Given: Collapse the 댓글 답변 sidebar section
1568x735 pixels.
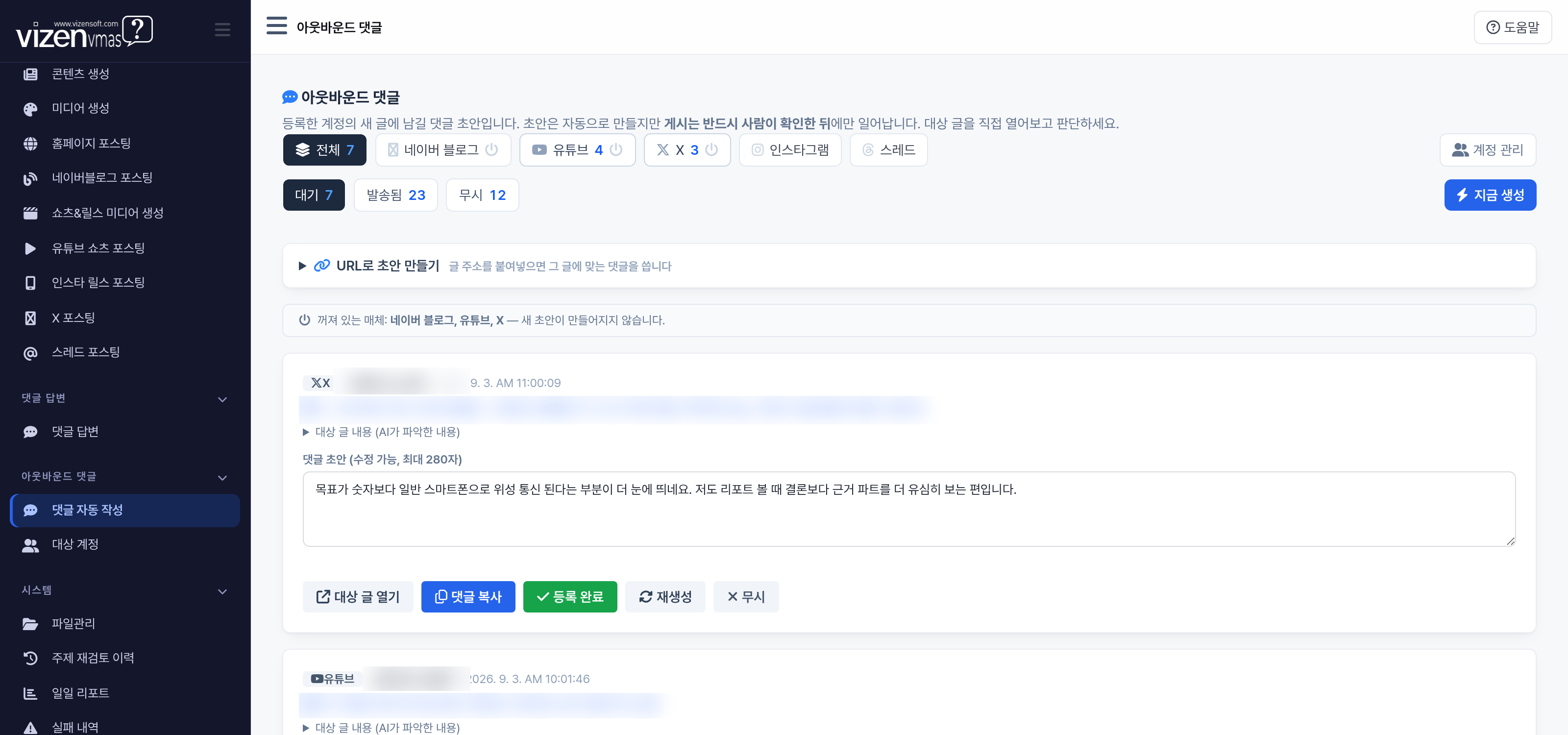Looking at the screenshot, I should [222, 399].
